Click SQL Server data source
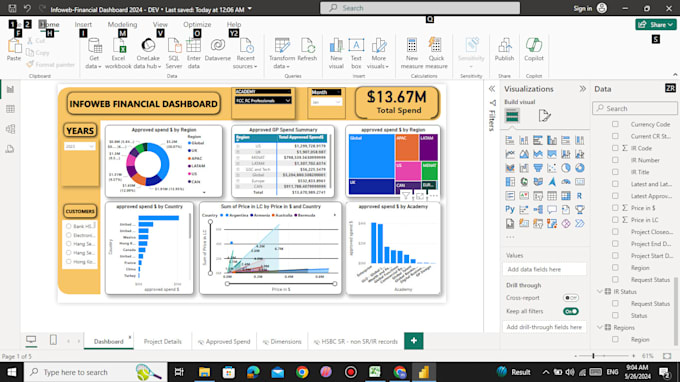Image resolution: width=680 pixels, height=382 pixels. click(173, 53)
